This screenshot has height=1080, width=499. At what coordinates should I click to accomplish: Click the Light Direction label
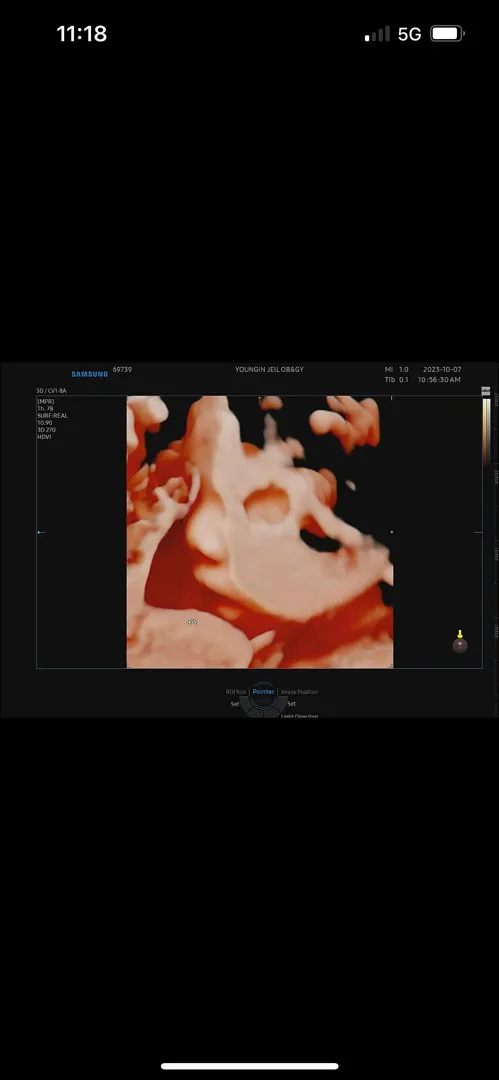click(299, 716)
